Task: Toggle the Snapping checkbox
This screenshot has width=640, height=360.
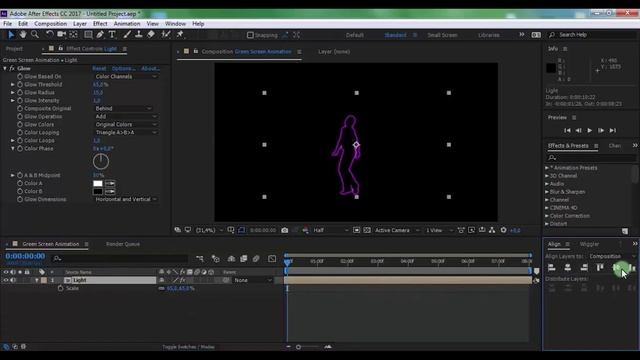Action: [x=250, y=35]
